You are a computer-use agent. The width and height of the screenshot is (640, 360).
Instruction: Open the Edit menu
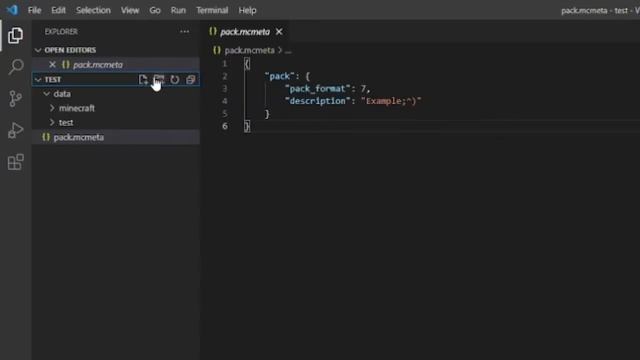coord(58,10)
